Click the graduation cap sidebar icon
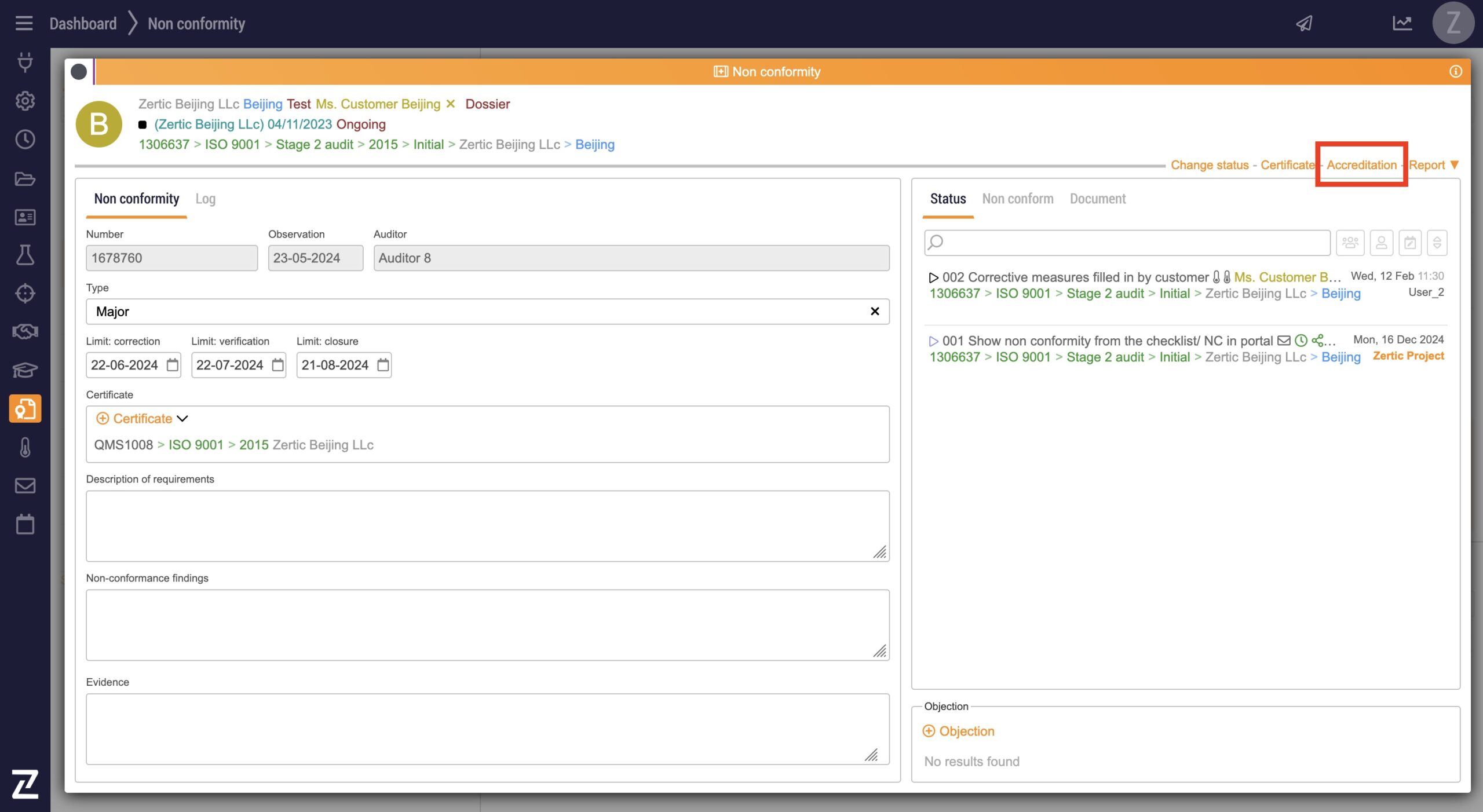This screenshot has height=812, width=1483. 25,370
